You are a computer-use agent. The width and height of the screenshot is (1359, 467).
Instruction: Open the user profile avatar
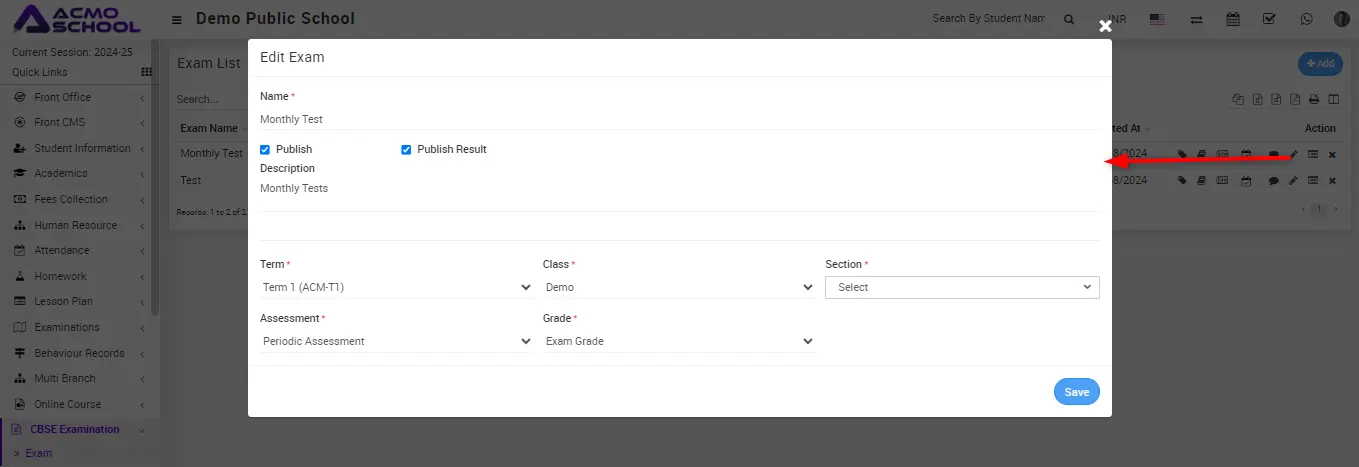pyautogui.click(x=1342, y=19)
